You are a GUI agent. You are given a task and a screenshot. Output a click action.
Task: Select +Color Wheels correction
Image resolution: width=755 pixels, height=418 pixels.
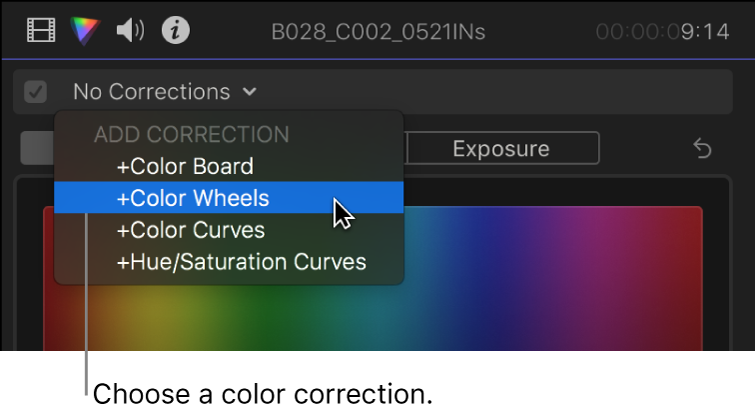193,198
